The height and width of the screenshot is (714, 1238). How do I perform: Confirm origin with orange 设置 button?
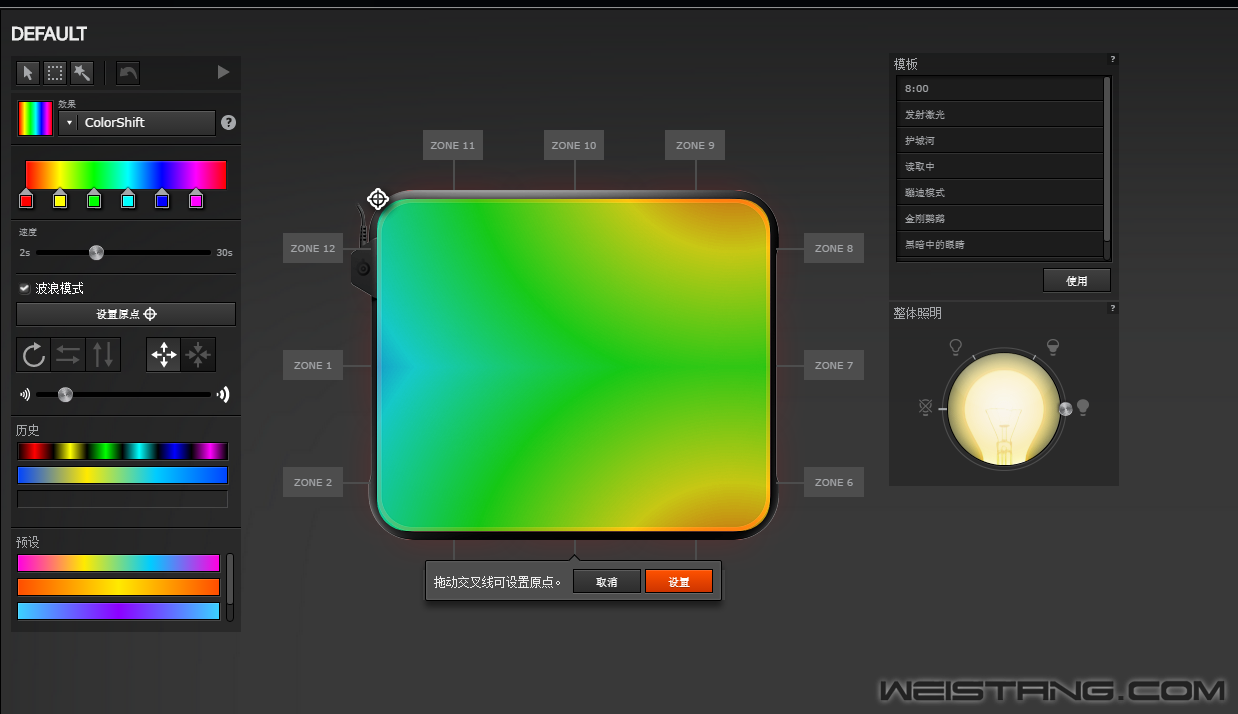[x=678, y=582]
